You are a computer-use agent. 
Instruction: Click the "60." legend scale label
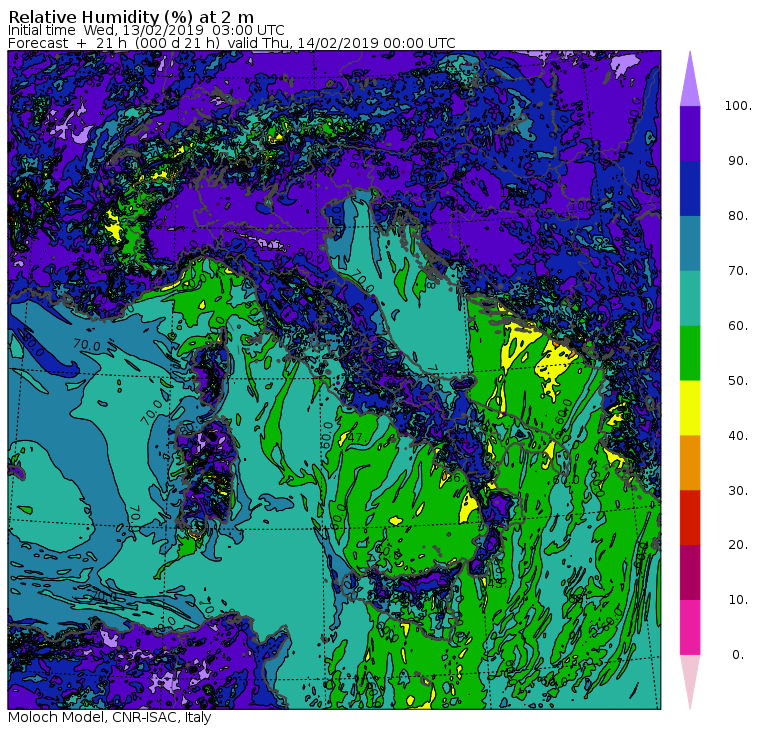pyautogui.click(x=738, y=326)
